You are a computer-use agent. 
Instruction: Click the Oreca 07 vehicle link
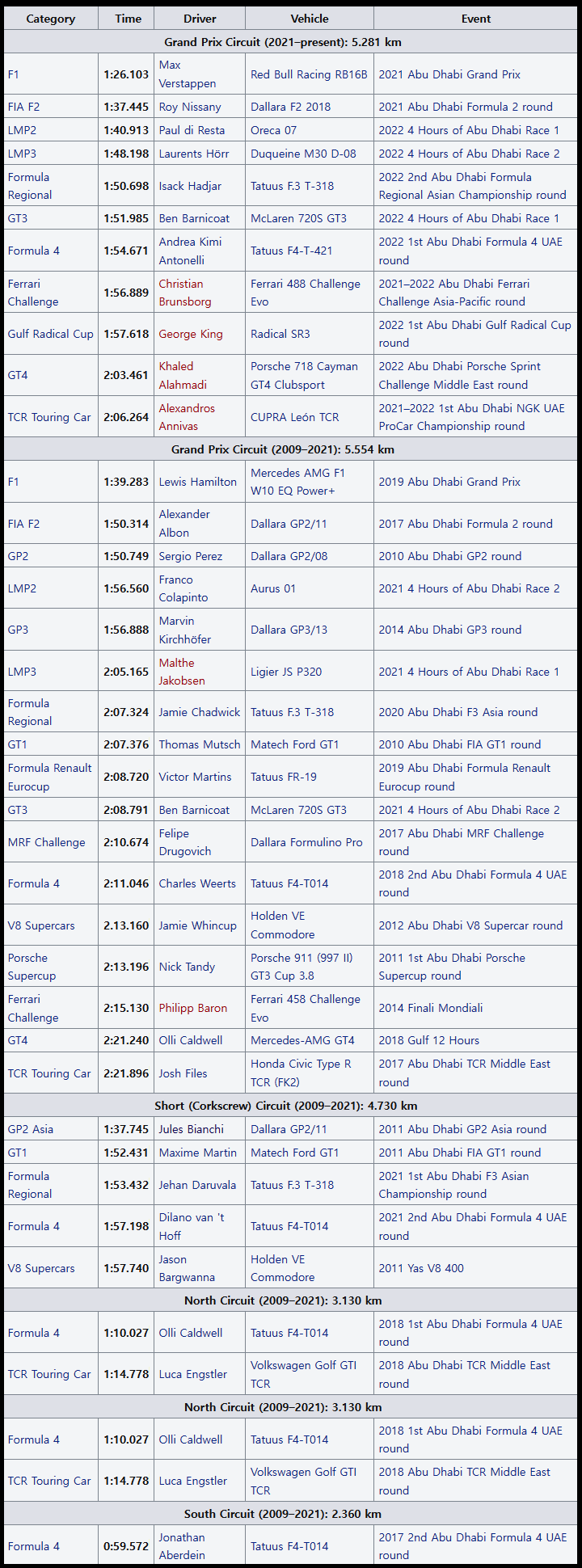(x=273, y=130)
